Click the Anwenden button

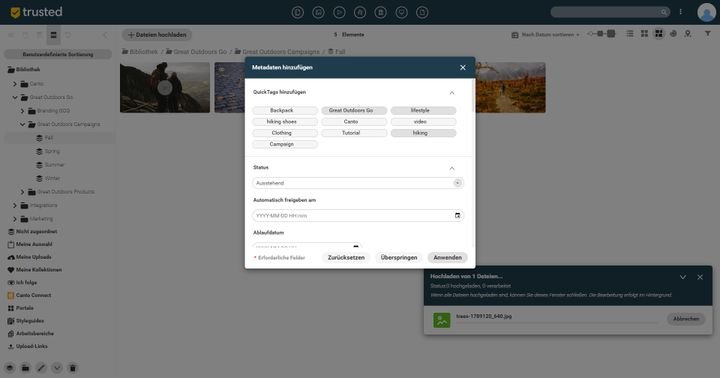447,258
